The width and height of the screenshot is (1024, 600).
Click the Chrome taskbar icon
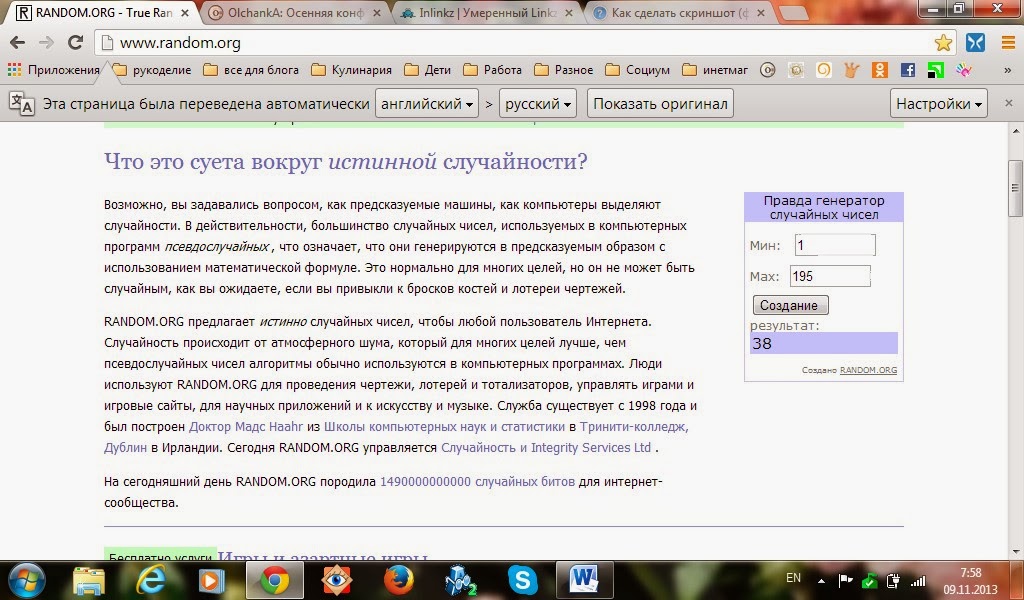coord(275,580)
